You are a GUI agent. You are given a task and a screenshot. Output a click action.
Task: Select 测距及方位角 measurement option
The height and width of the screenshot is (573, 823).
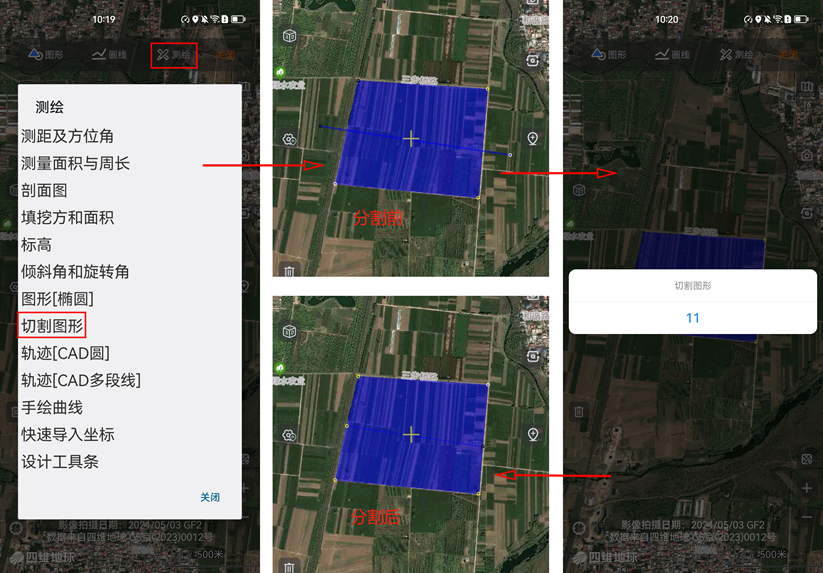click(67, 136)
